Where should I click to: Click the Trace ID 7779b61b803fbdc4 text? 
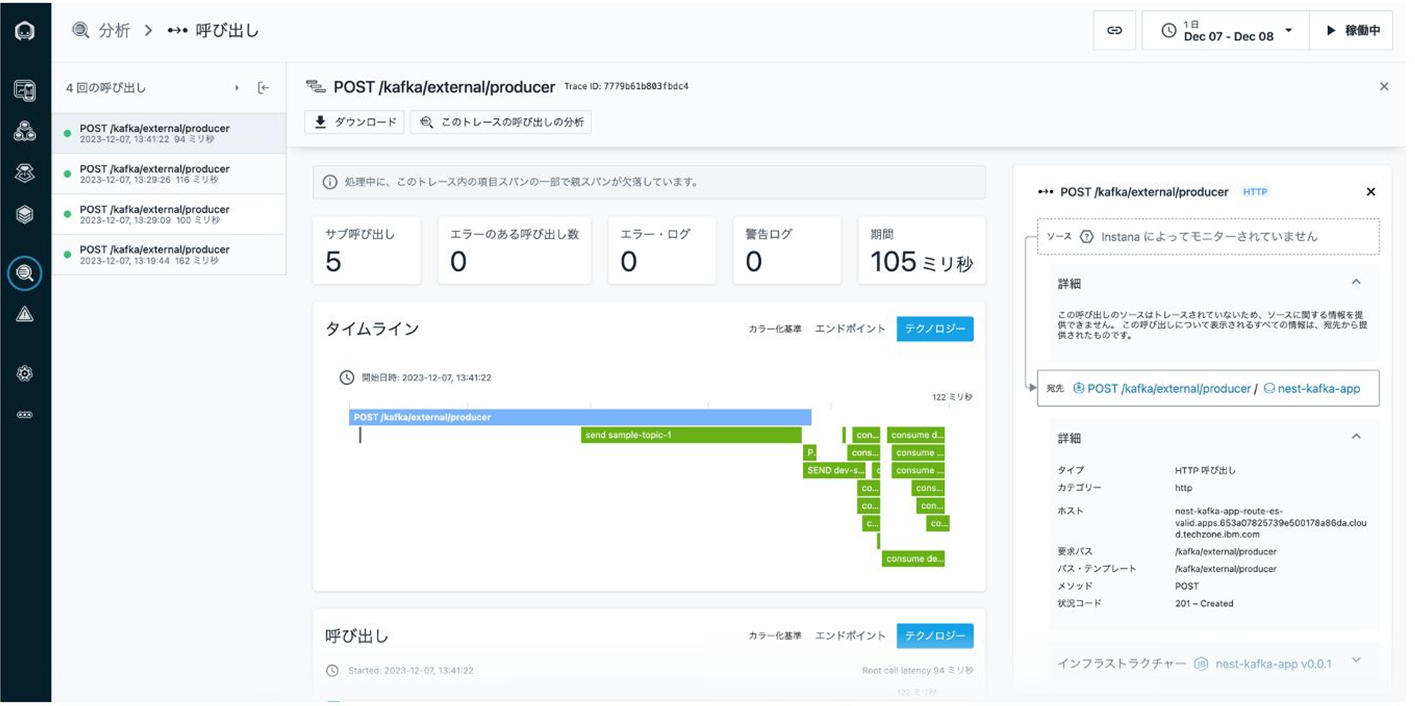pyautogui.click(x=626, y=87)
